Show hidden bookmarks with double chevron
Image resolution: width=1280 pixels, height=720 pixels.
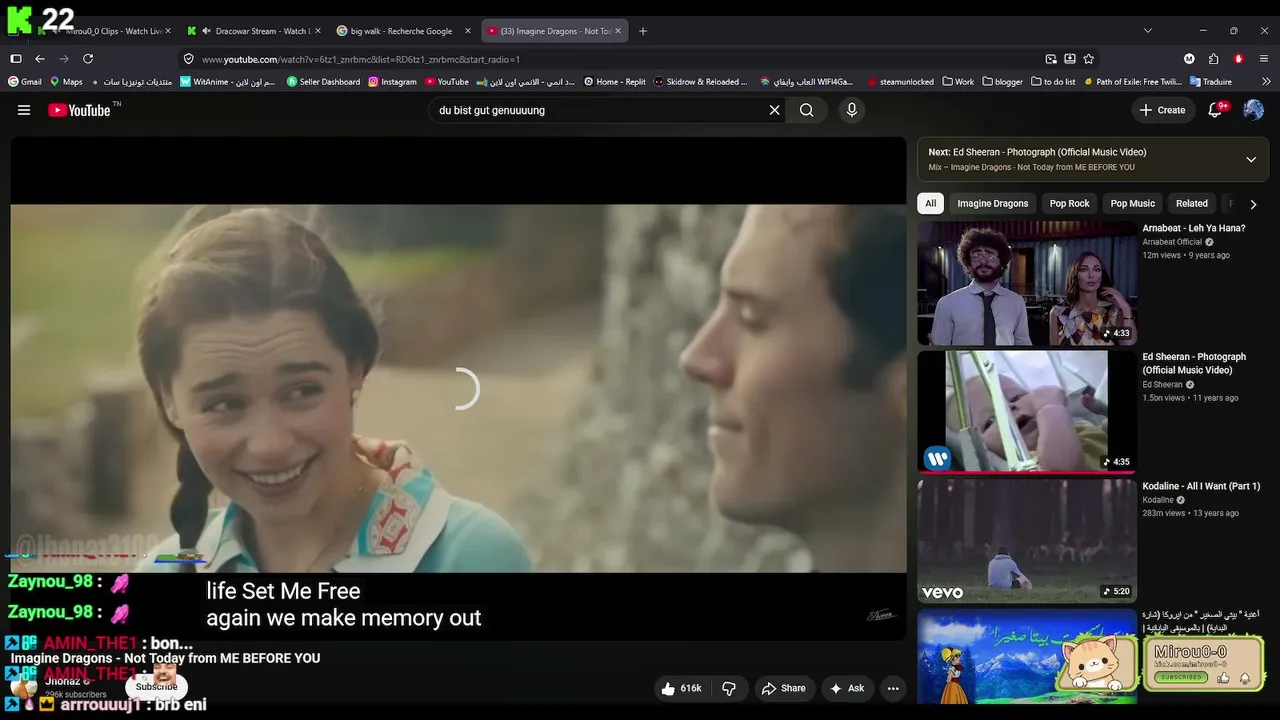[1266, 82]
